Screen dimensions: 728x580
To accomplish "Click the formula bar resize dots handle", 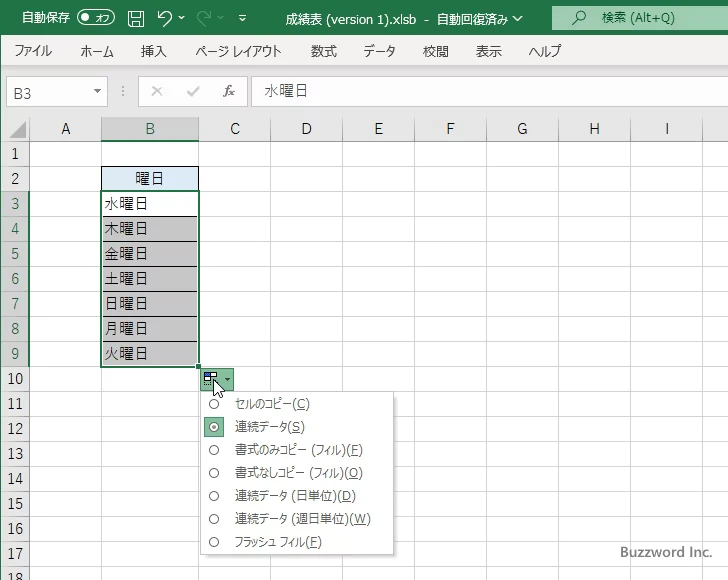I will click(123, 91).
